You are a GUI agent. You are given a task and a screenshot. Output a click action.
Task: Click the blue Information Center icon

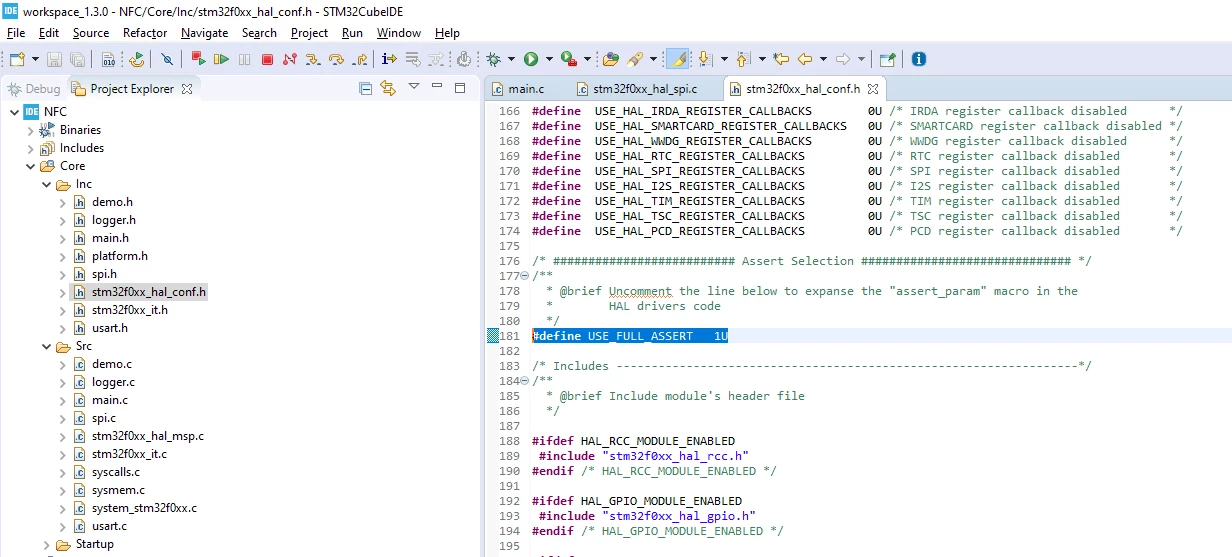tap(919, 59)
